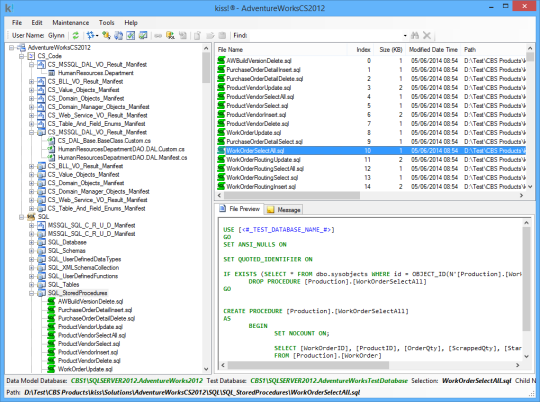Open the Edit menu
The height and width of the screenshot is (402, 540).
37,23
